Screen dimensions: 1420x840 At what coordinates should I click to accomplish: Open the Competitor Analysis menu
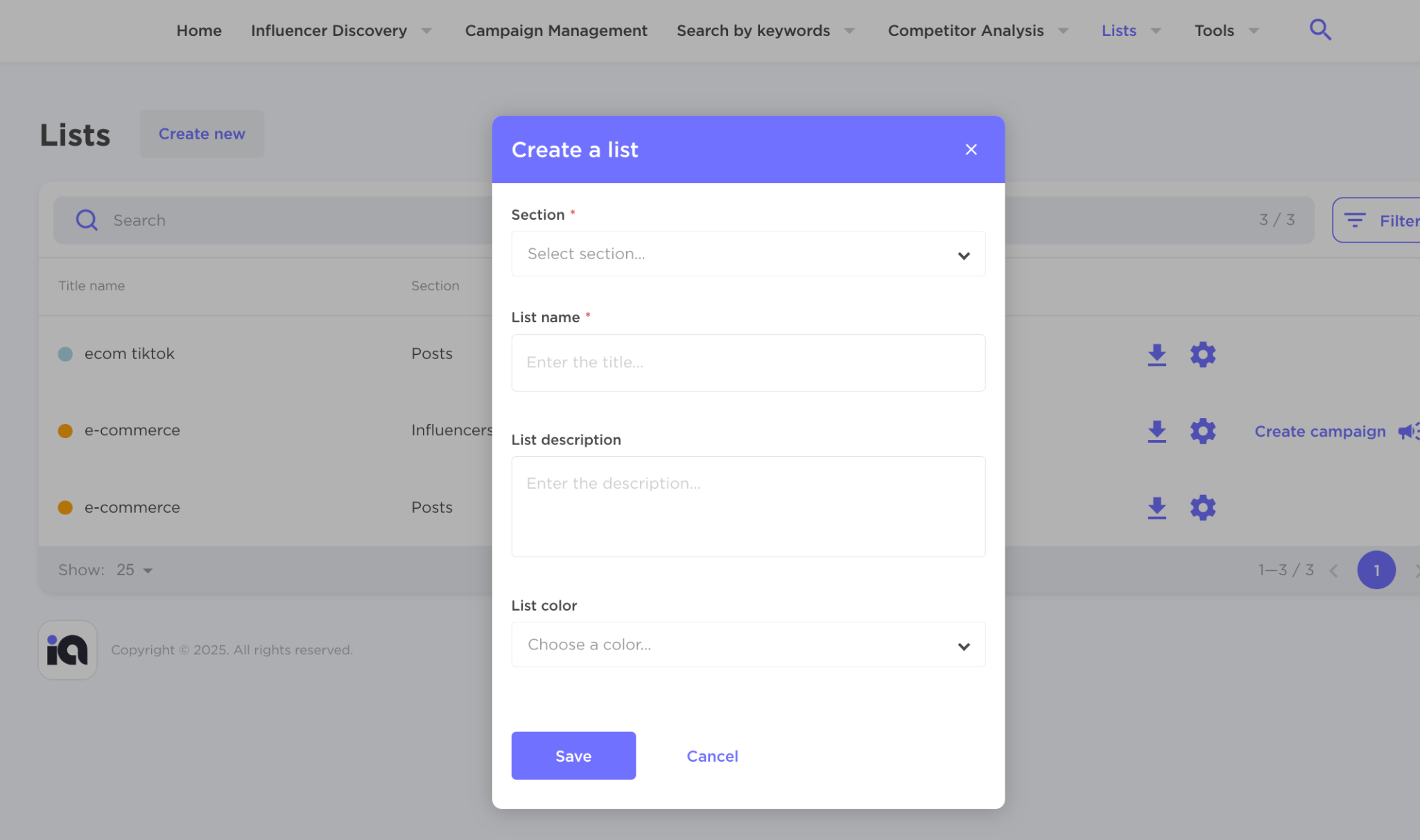click(978, 30)
